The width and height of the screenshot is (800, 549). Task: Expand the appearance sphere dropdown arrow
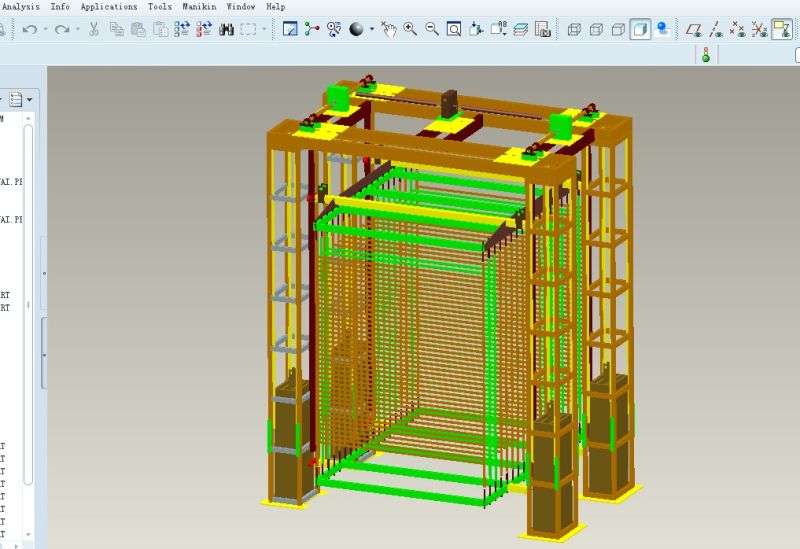click(x=372, y=29)
